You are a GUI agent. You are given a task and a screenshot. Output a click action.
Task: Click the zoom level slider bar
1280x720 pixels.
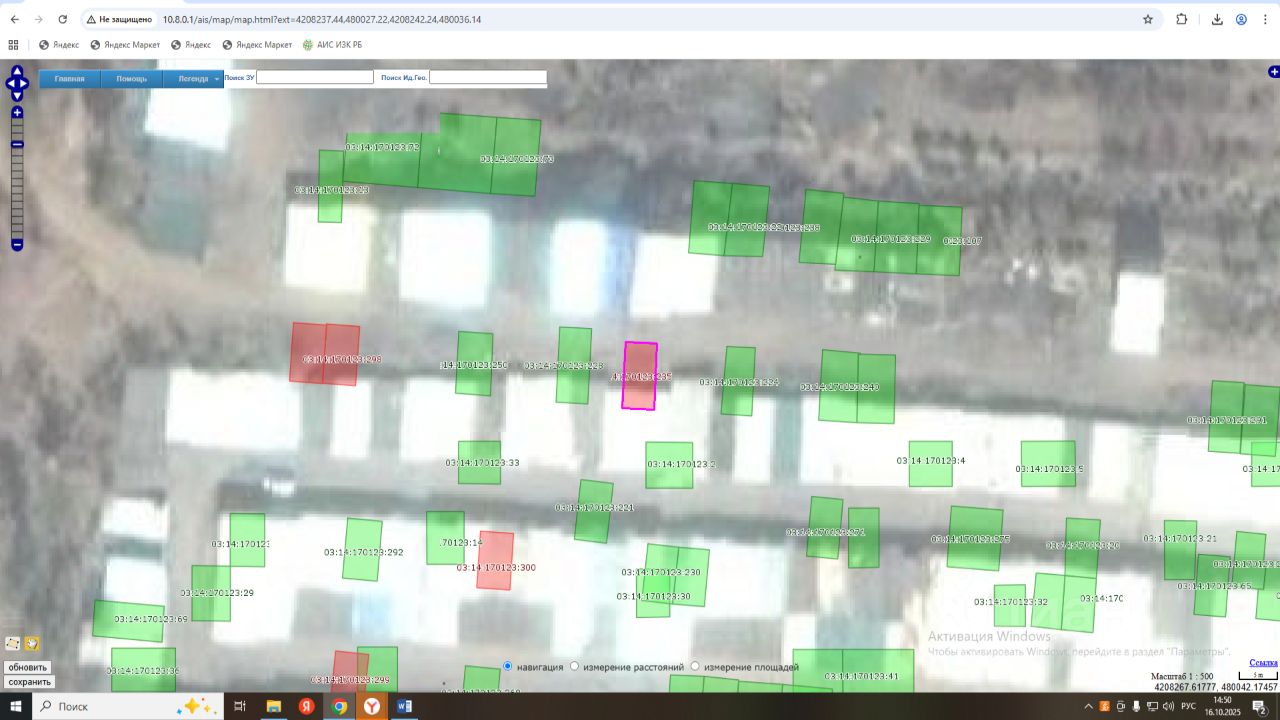[x=17, y=179]
